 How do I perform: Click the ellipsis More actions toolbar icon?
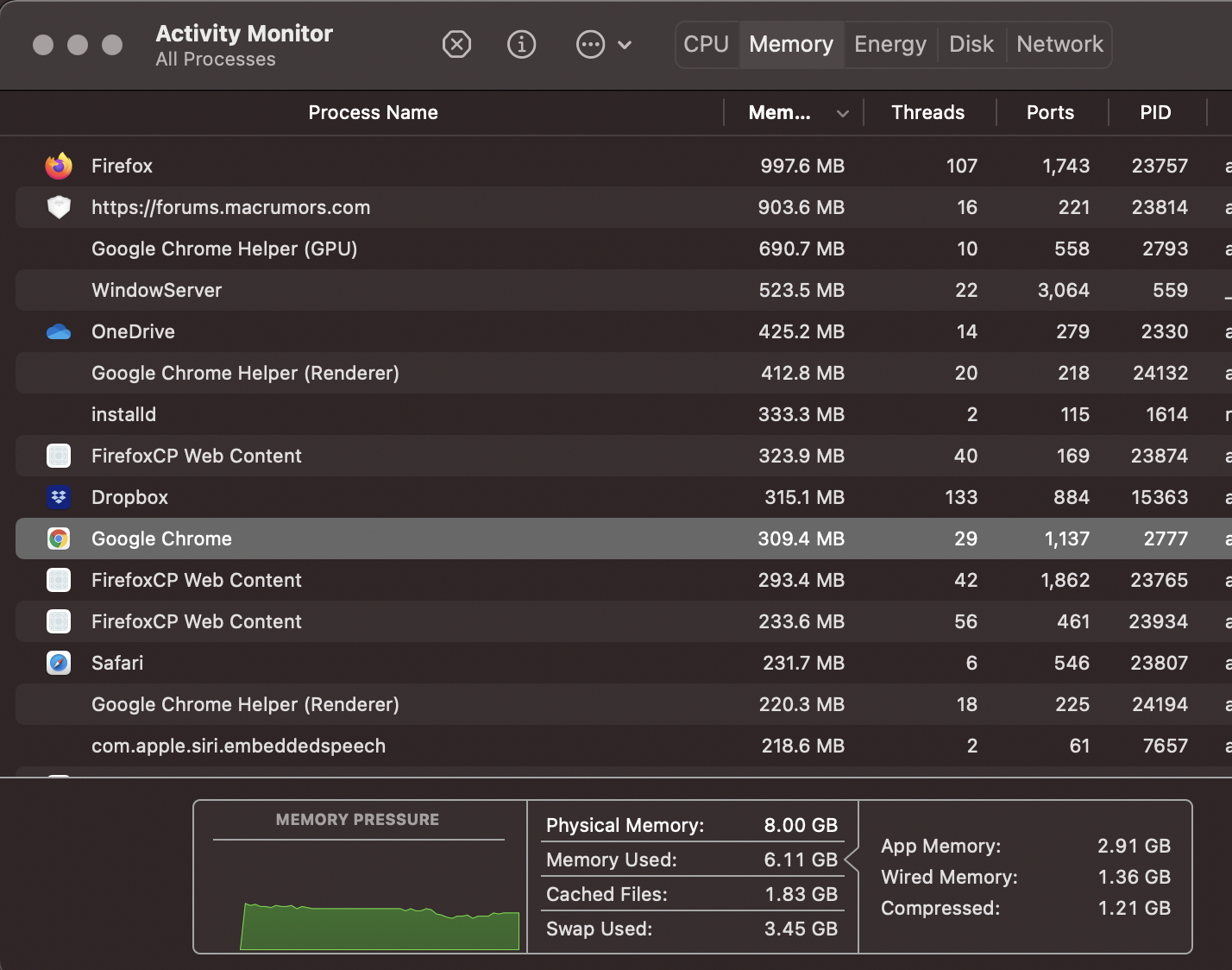(590, 44)
